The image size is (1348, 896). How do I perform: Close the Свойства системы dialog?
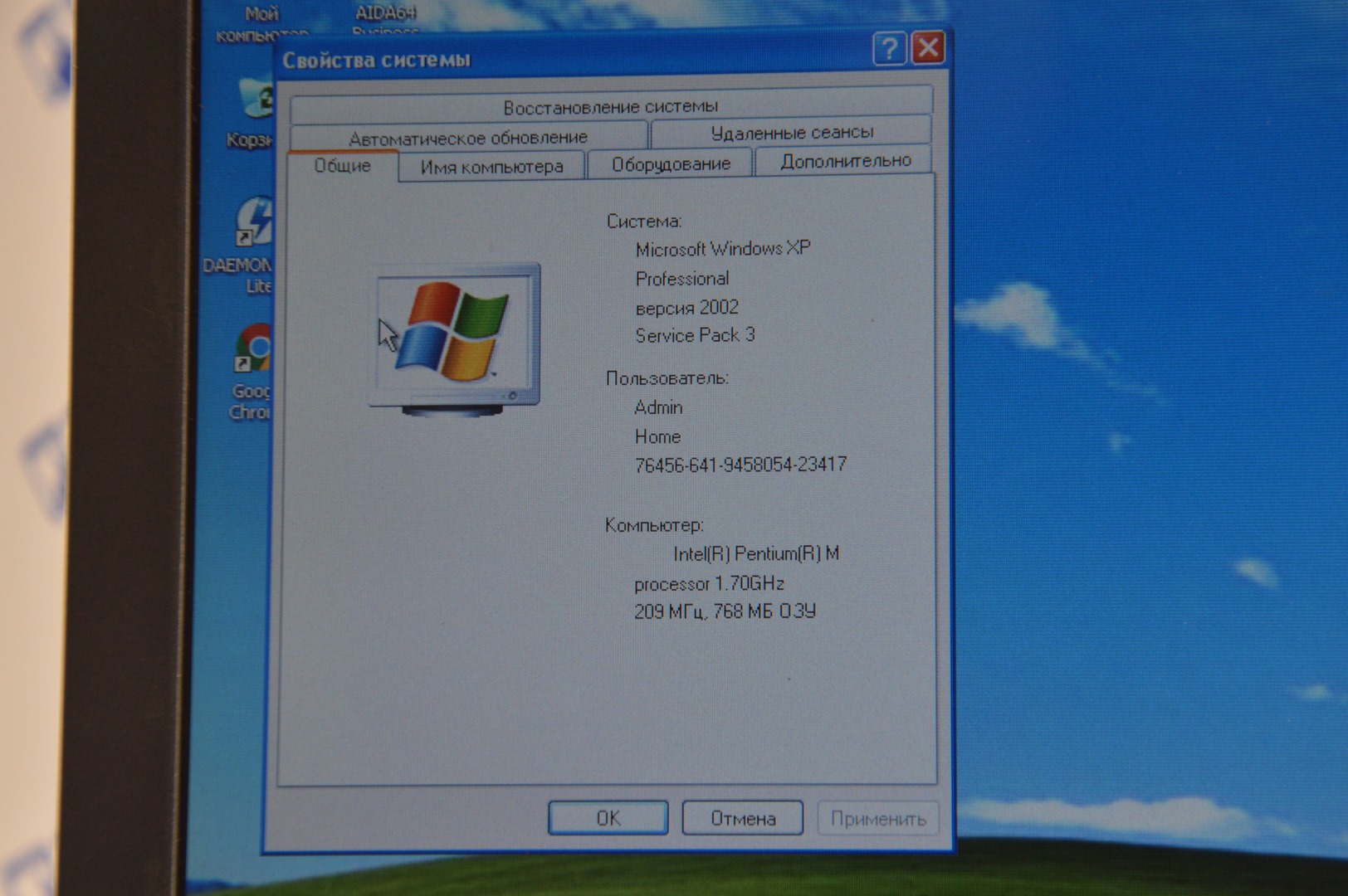(929, 48)
